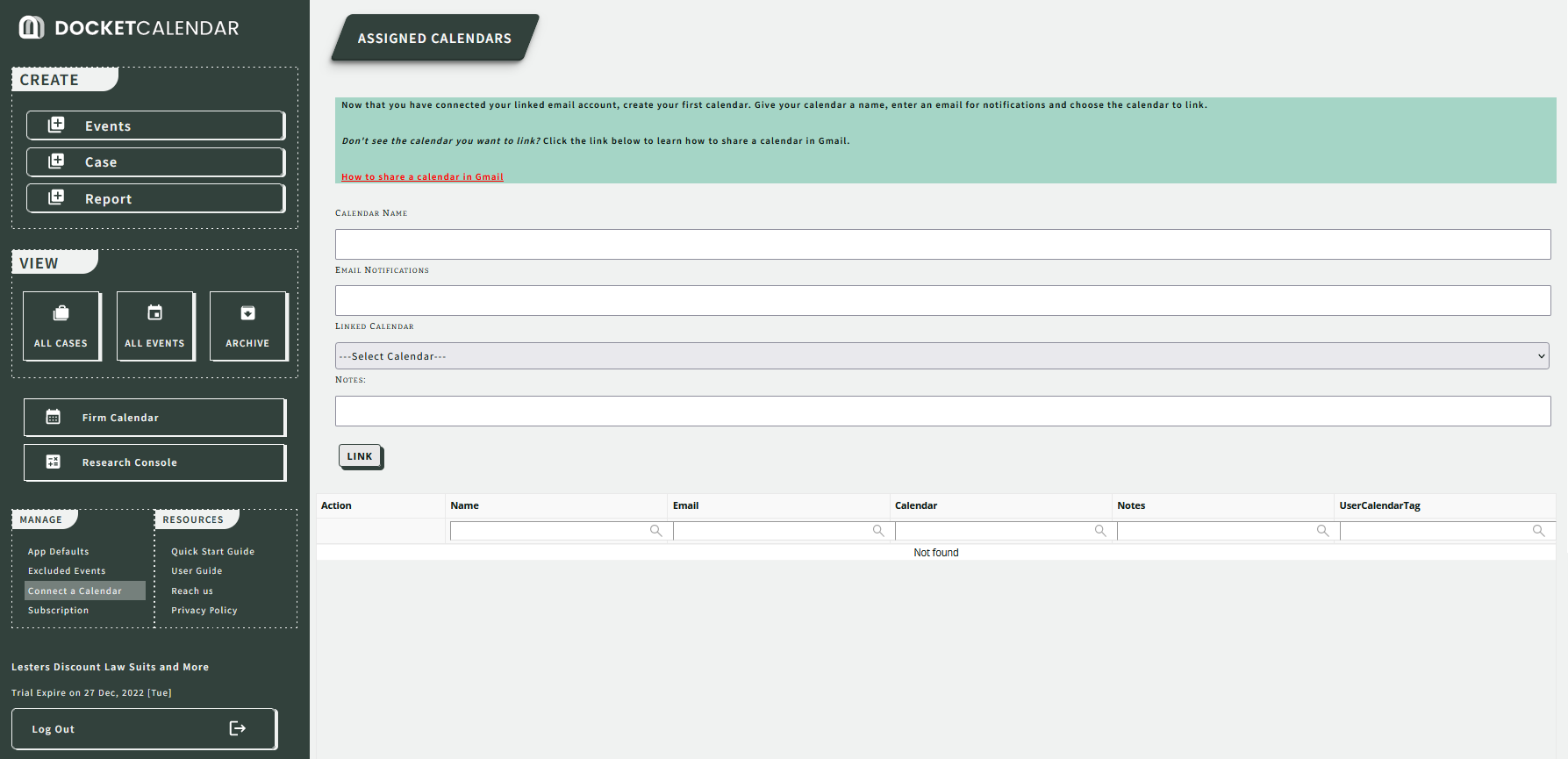View All Cases

click(61, 326)
